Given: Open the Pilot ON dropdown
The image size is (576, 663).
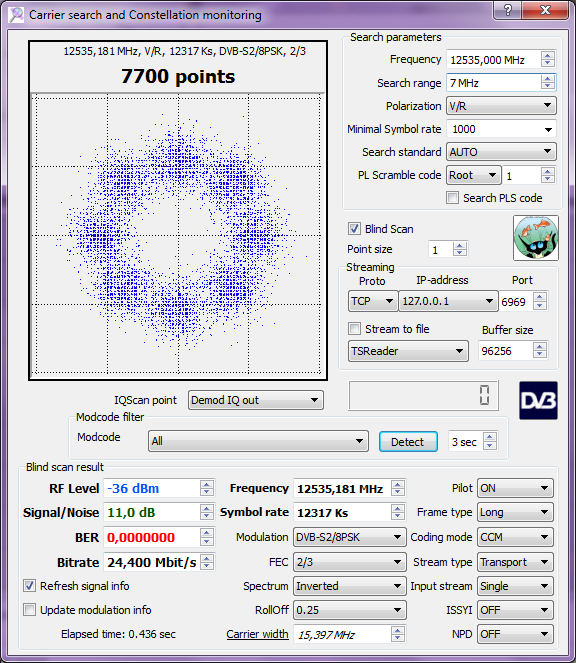Looking at the screenshot, I should click(x=515, y=488).
